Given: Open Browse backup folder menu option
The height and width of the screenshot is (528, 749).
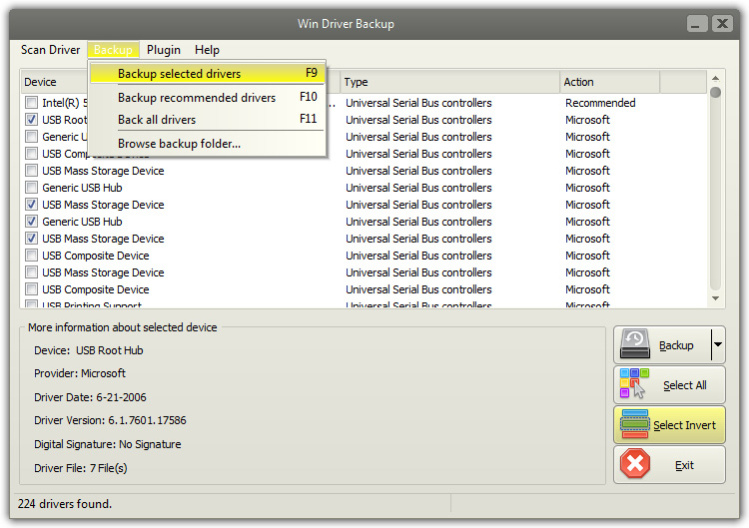Looking at the screenshot, I should pos(179,144).
